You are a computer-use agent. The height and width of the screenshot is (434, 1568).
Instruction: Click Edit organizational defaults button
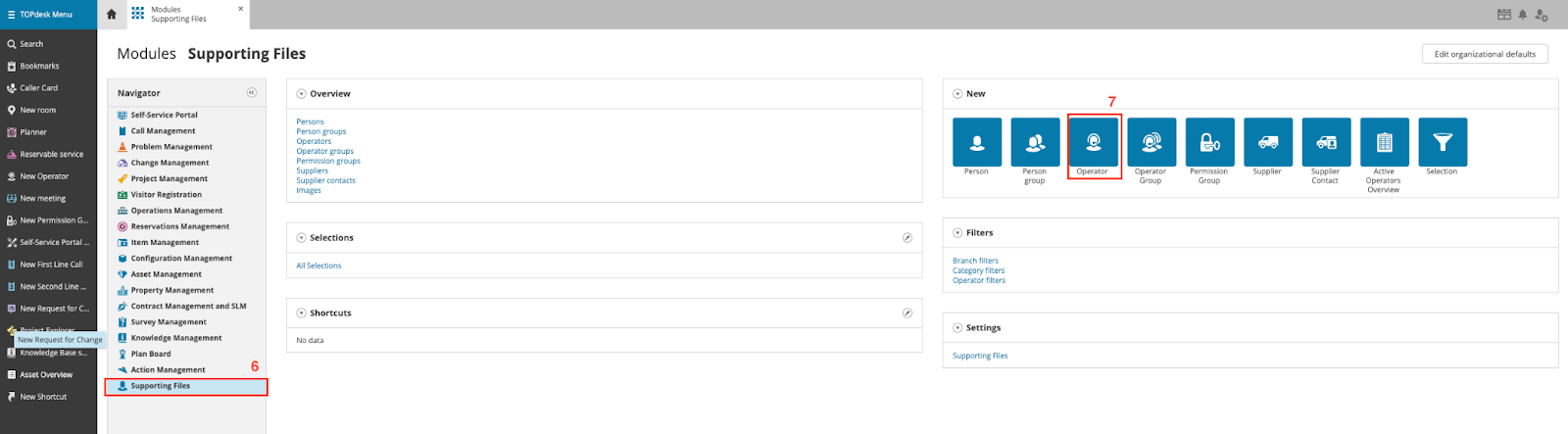[1484, 54]
